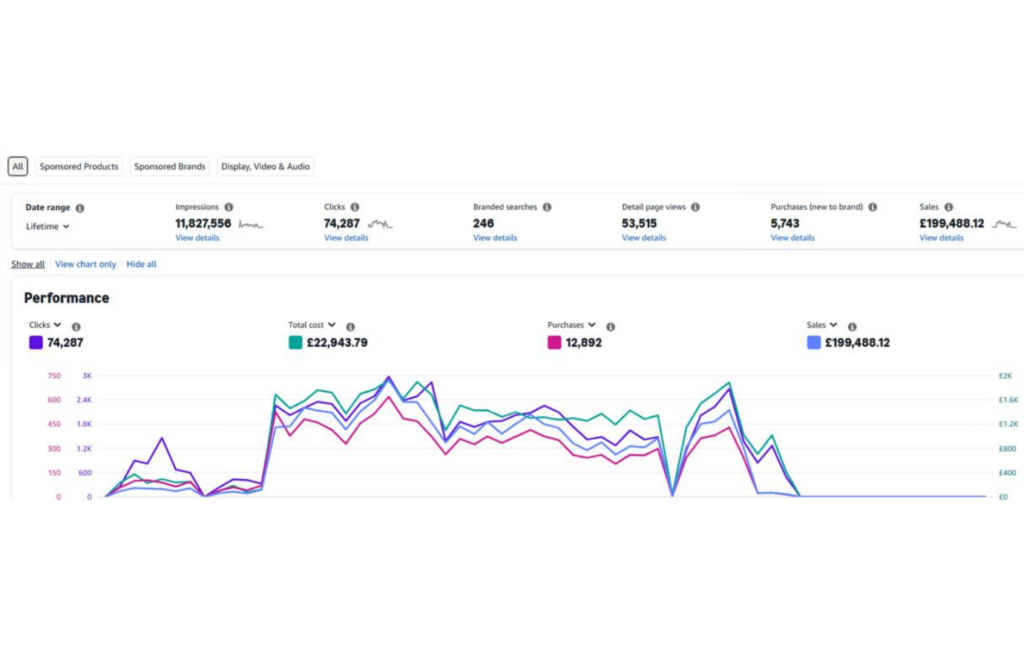Click the Impressions info icon
Viewport: 1024px width, 646px height.
[229, 207]
